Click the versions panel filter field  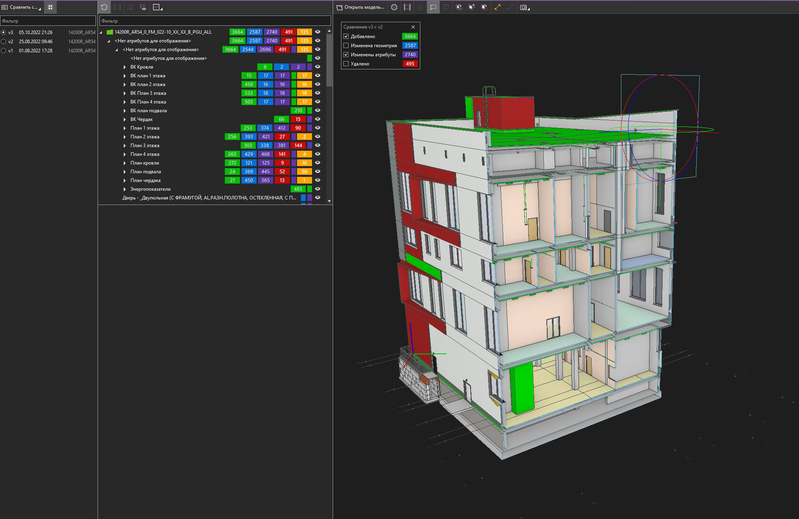tap(48, 21)
